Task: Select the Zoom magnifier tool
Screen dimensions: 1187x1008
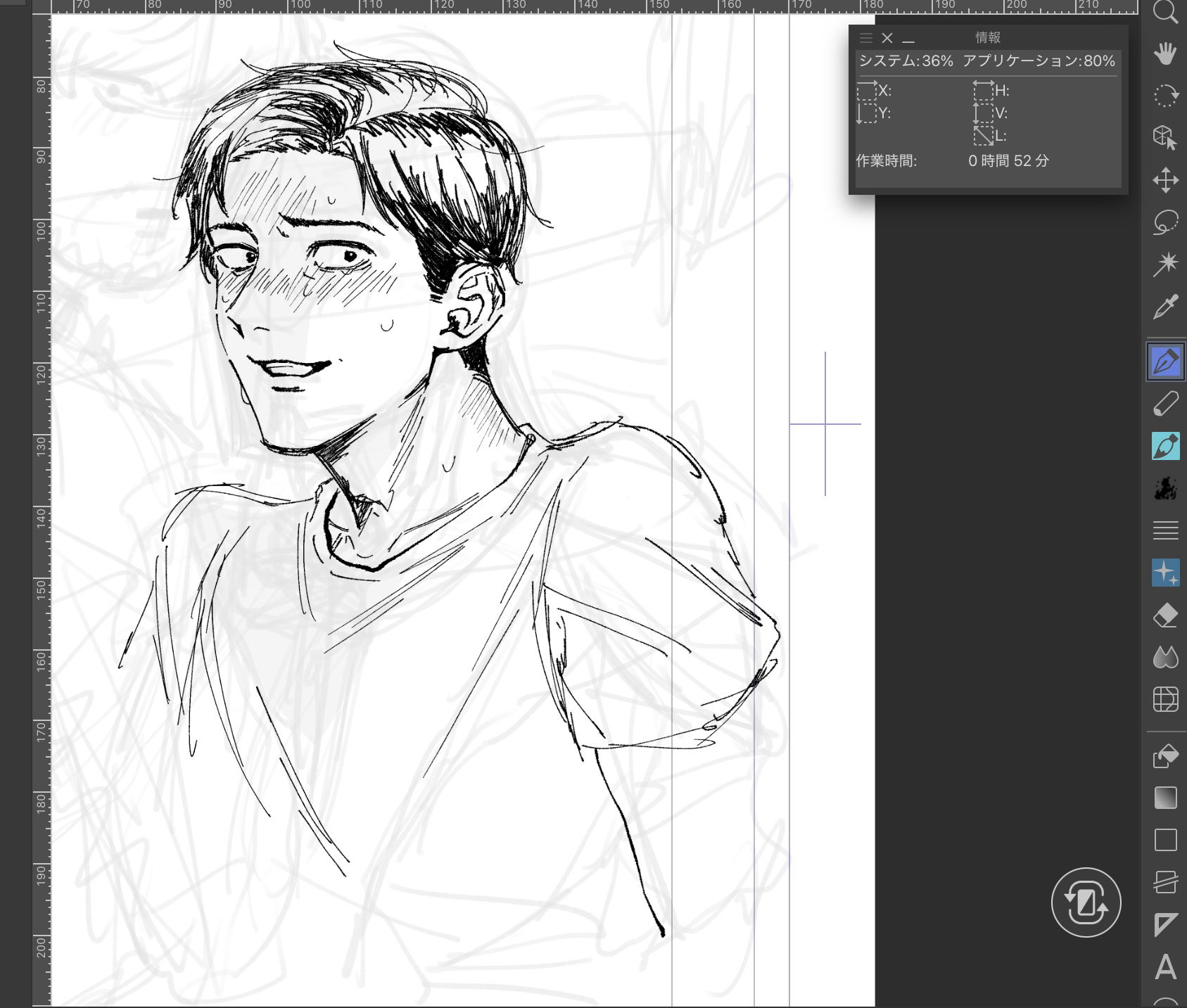Action: (x=1165, y=12)
